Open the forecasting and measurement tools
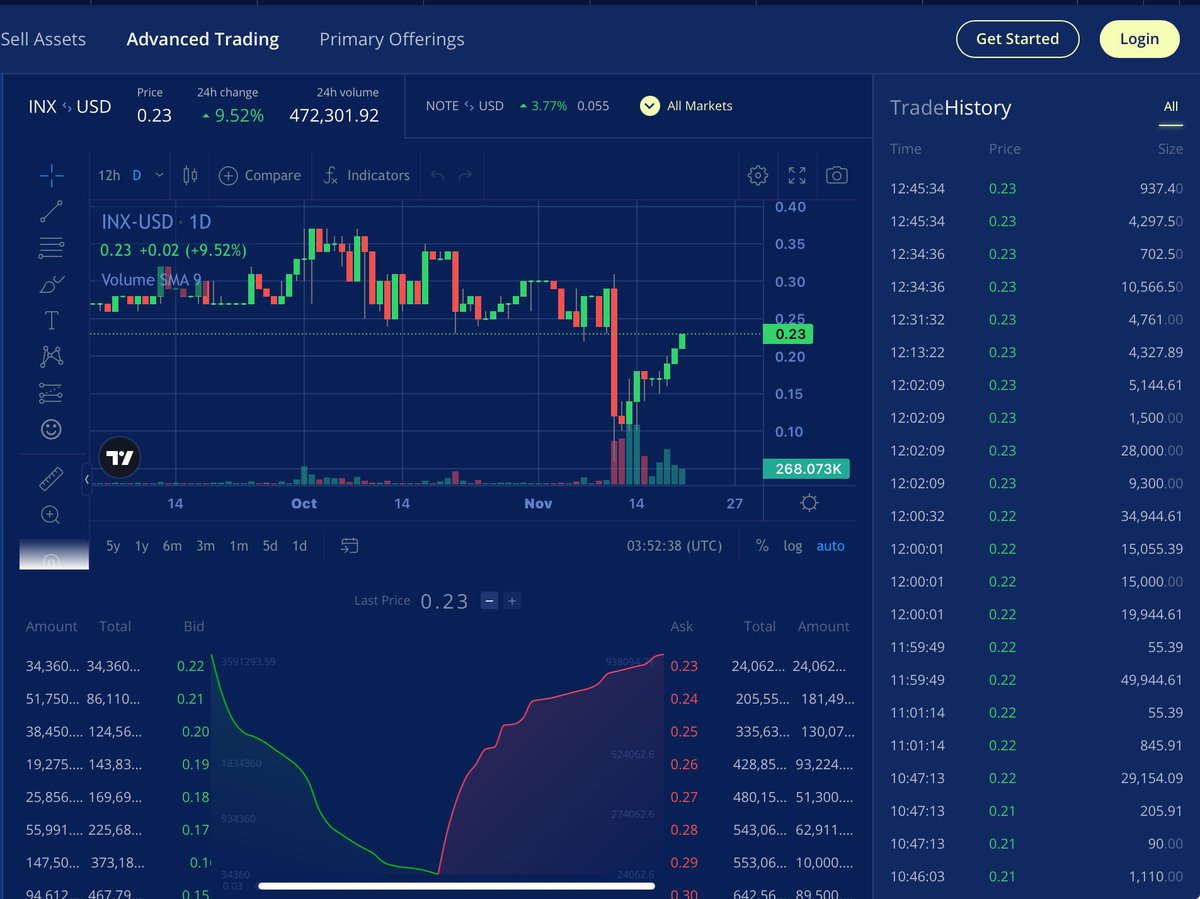The width and height of the screenshot is (1200, 899). [51, 393]
